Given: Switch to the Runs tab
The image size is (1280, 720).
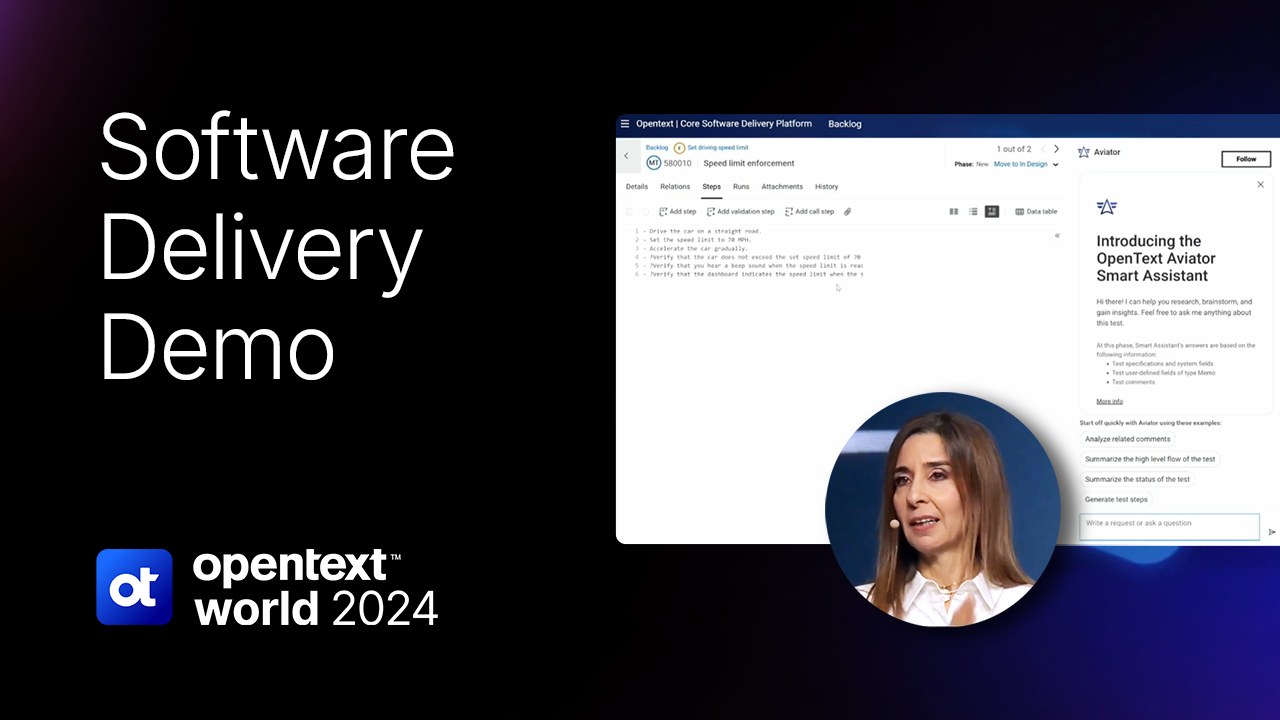Looking at the screenshot, I should pyautogui.click(x=741, y=187).
